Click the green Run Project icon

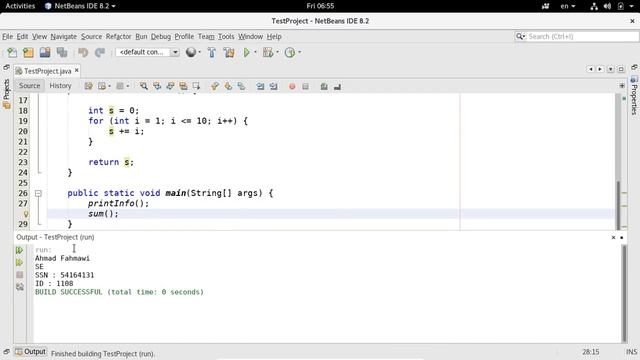click(x=247, y=52)
